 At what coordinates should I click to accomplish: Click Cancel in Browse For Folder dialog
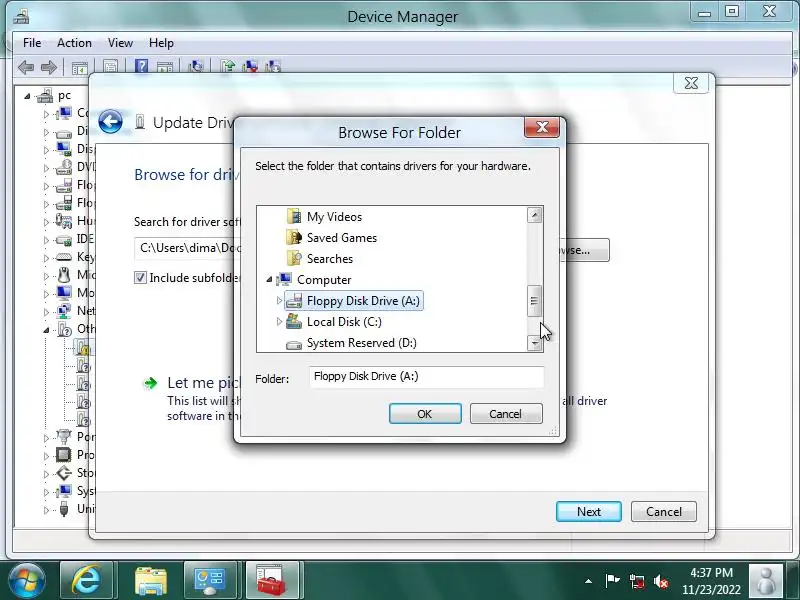pos(506,414)
